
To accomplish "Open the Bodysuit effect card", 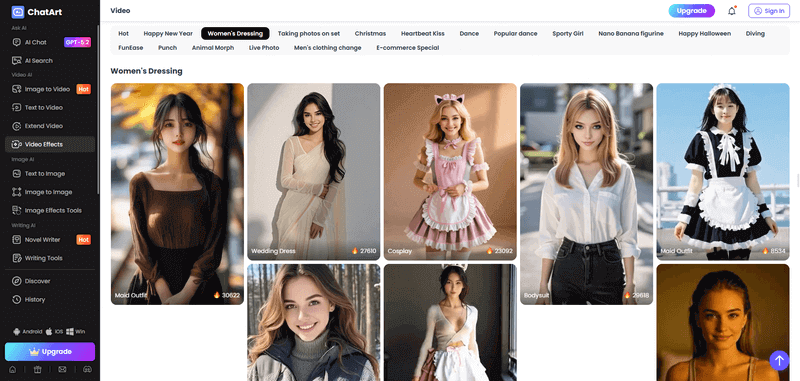I will (x=586, y=194).
